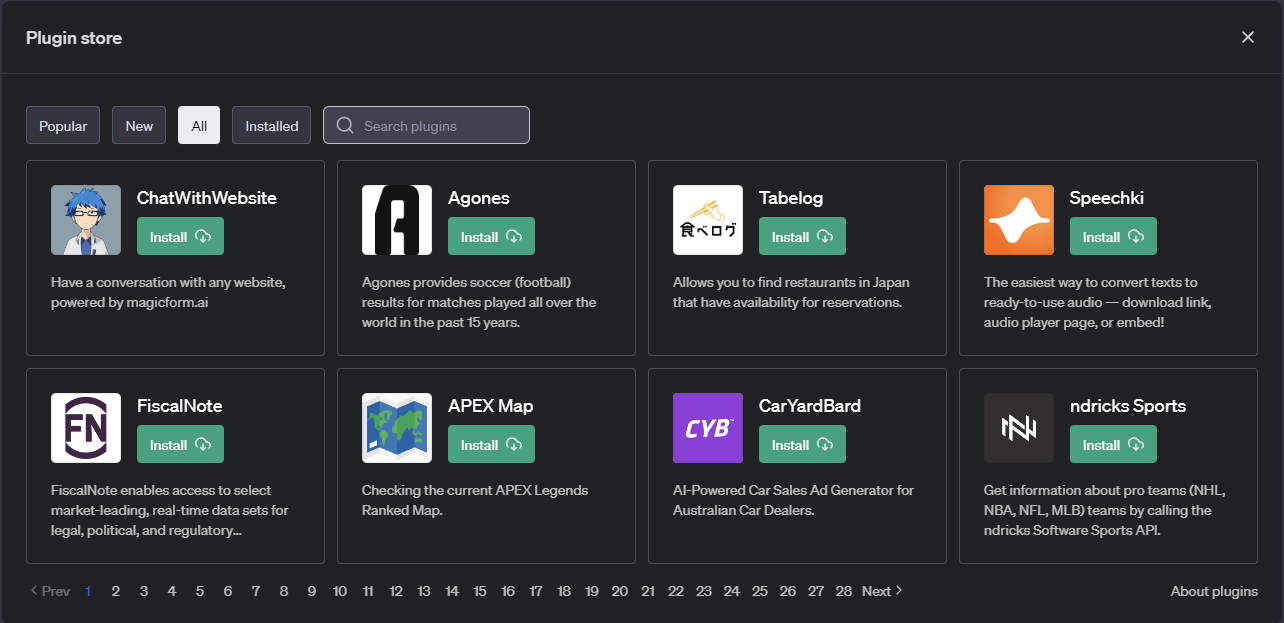The image size is (1284, 623).
Task: Show the Installed plugins tab
Action: tap(272, 126)
